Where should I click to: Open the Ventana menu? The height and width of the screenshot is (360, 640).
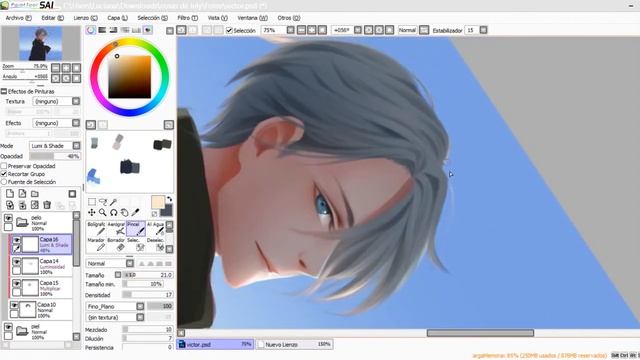pos(252,18)
